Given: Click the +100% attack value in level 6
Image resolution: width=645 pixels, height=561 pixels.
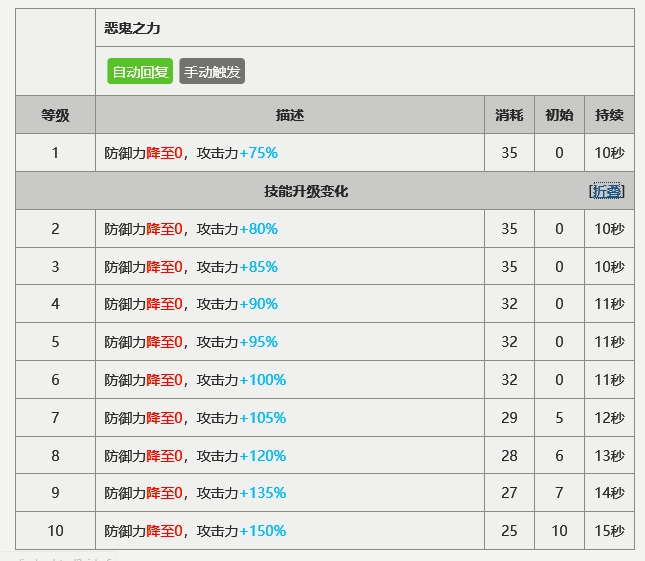Looking at the screenshot, I should pyautogui.click(x=262, y=380).
